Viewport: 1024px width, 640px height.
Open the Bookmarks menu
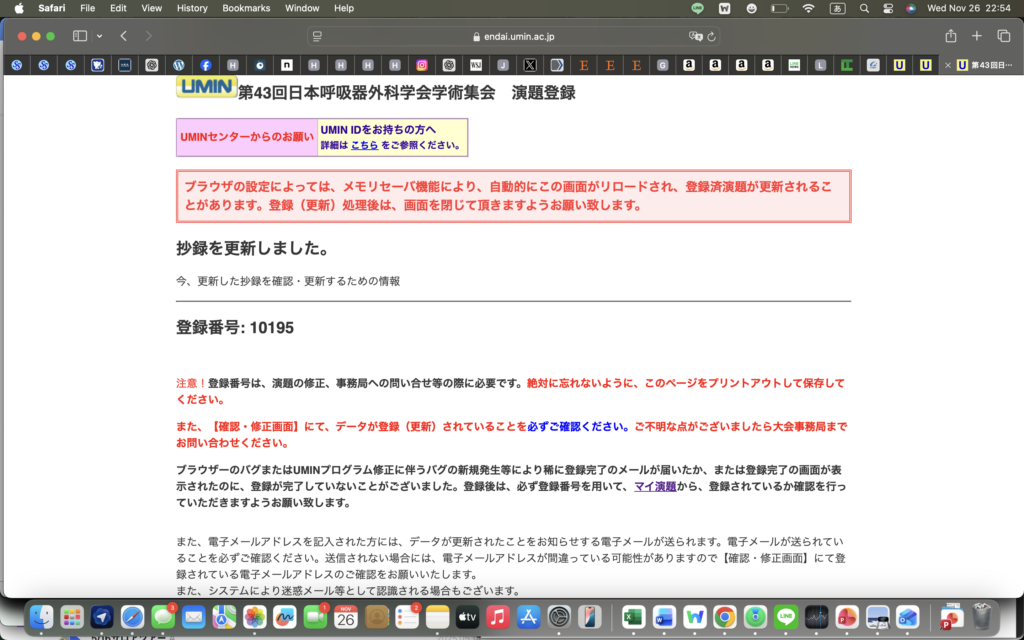coord(246,8)
